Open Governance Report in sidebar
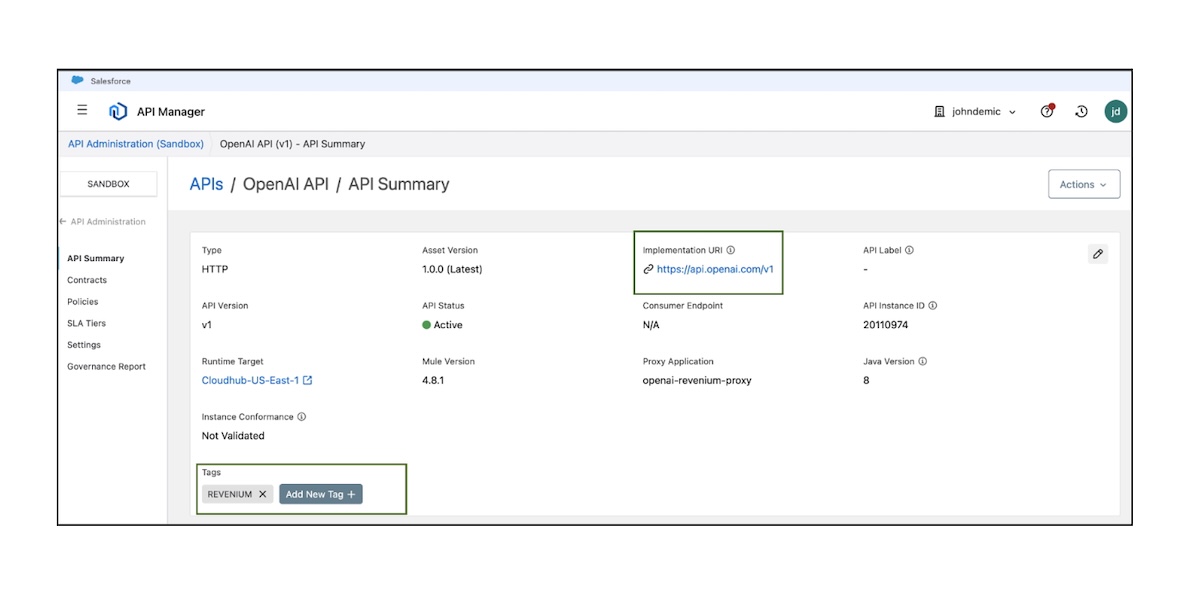Viewport: 1200px width, 599px height. pos(106,367)
